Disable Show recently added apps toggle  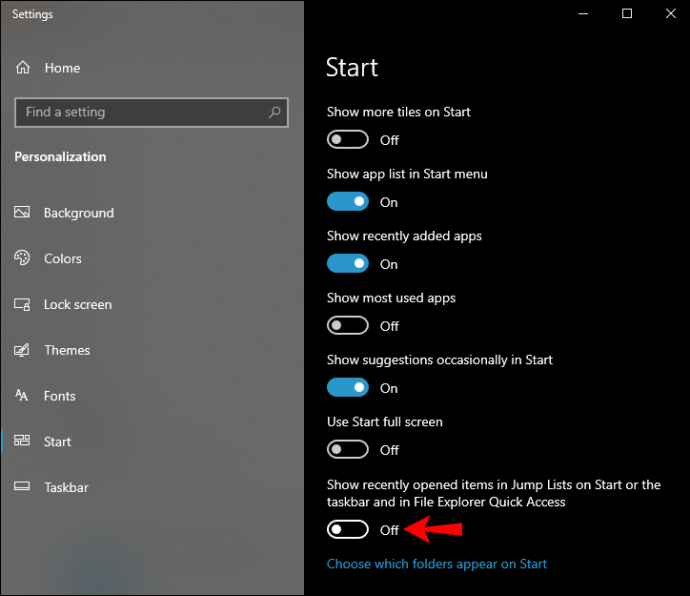click(348, 264)
